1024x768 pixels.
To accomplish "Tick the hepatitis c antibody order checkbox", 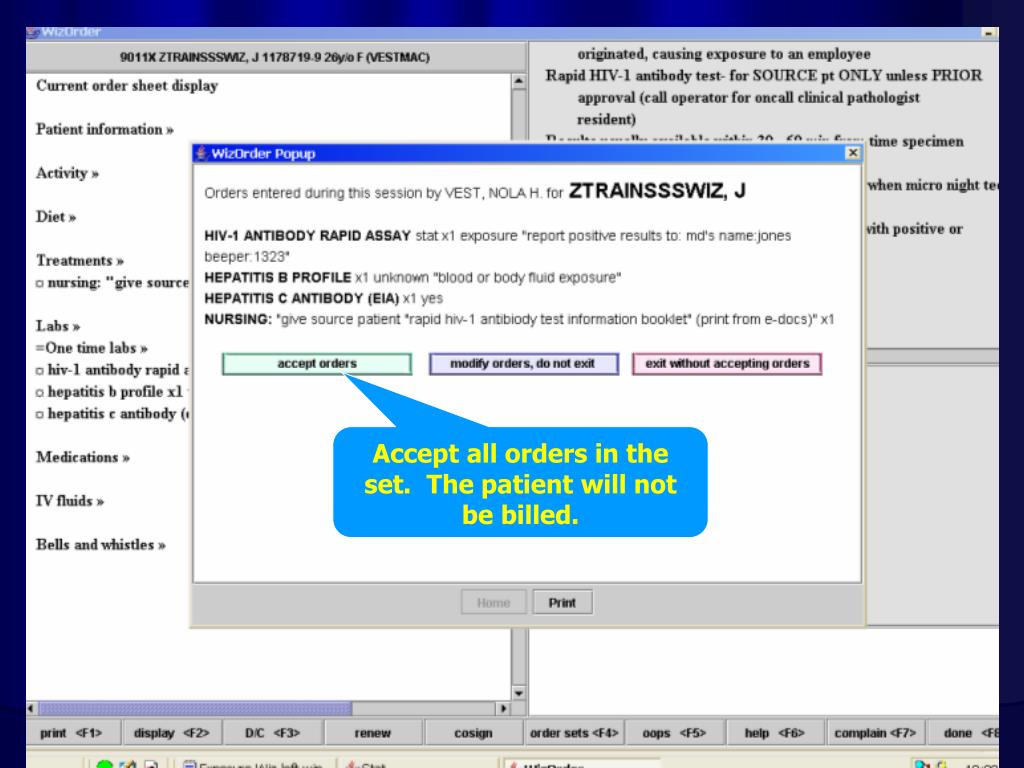I will click(x=40, y=415).
